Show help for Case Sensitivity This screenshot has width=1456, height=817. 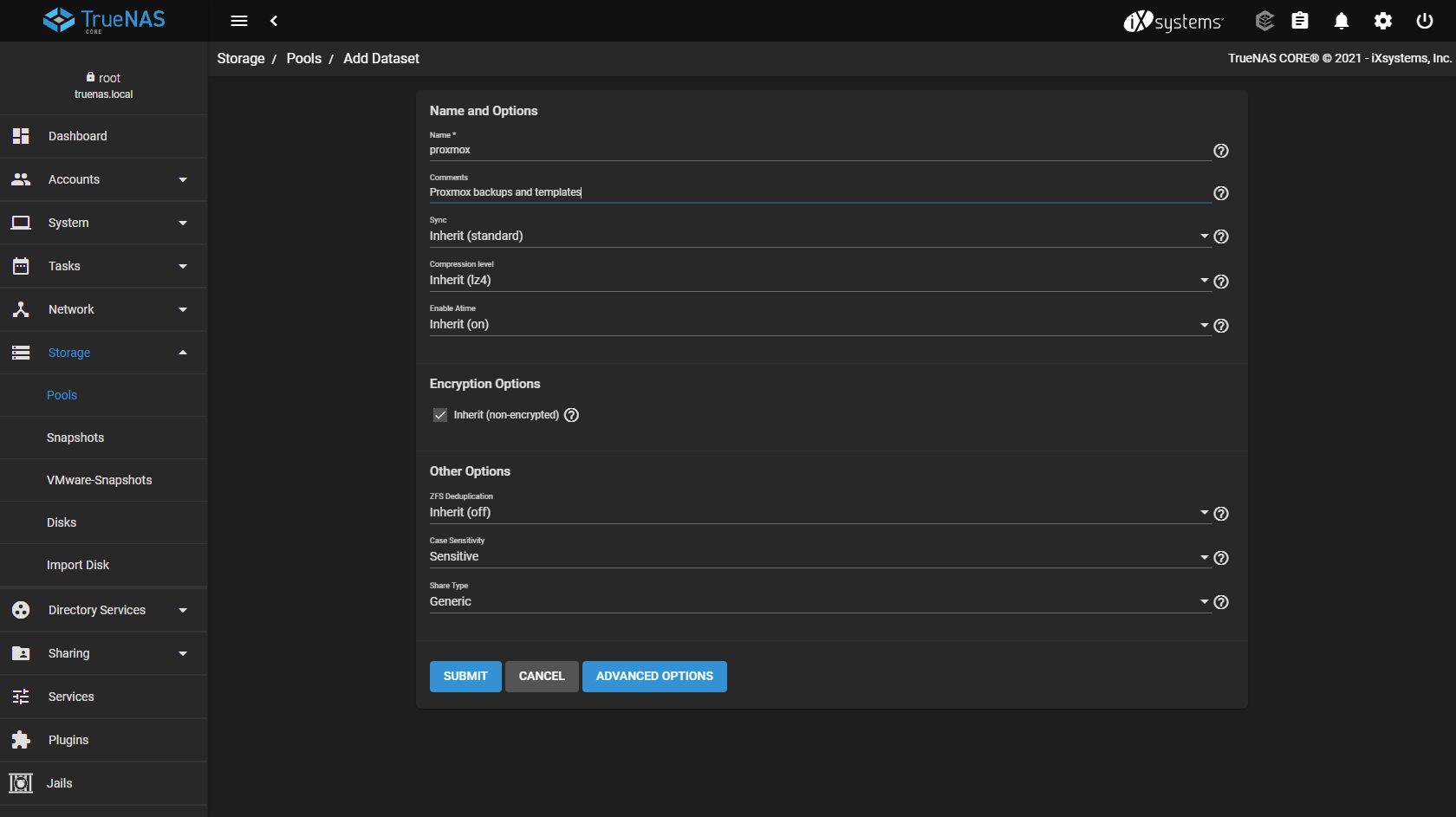pyautogui.click(x=1221, y=558)
